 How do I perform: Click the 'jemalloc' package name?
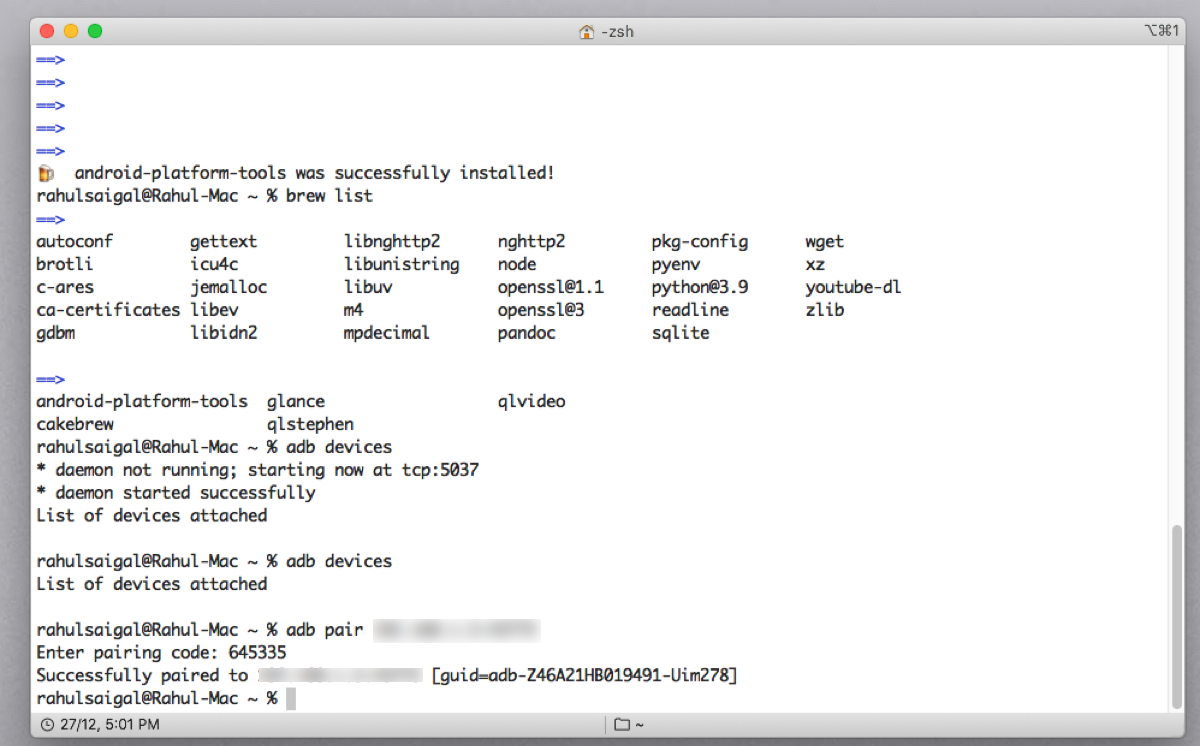228,288
